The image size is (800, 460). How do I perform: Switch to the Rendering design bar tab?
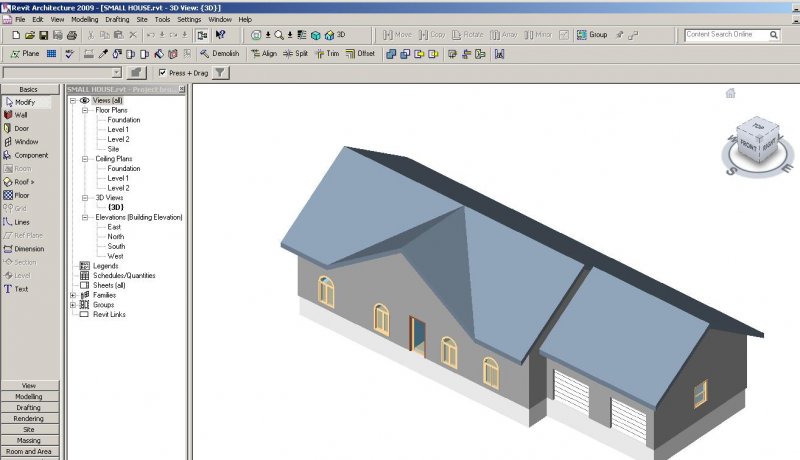tap(29, 418)
